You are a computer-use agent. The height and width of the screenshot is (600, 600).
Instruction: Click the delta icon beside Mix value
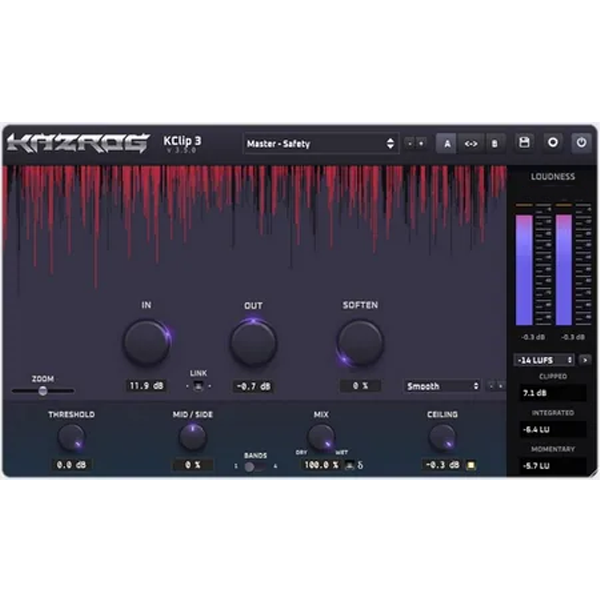[361, 465]
